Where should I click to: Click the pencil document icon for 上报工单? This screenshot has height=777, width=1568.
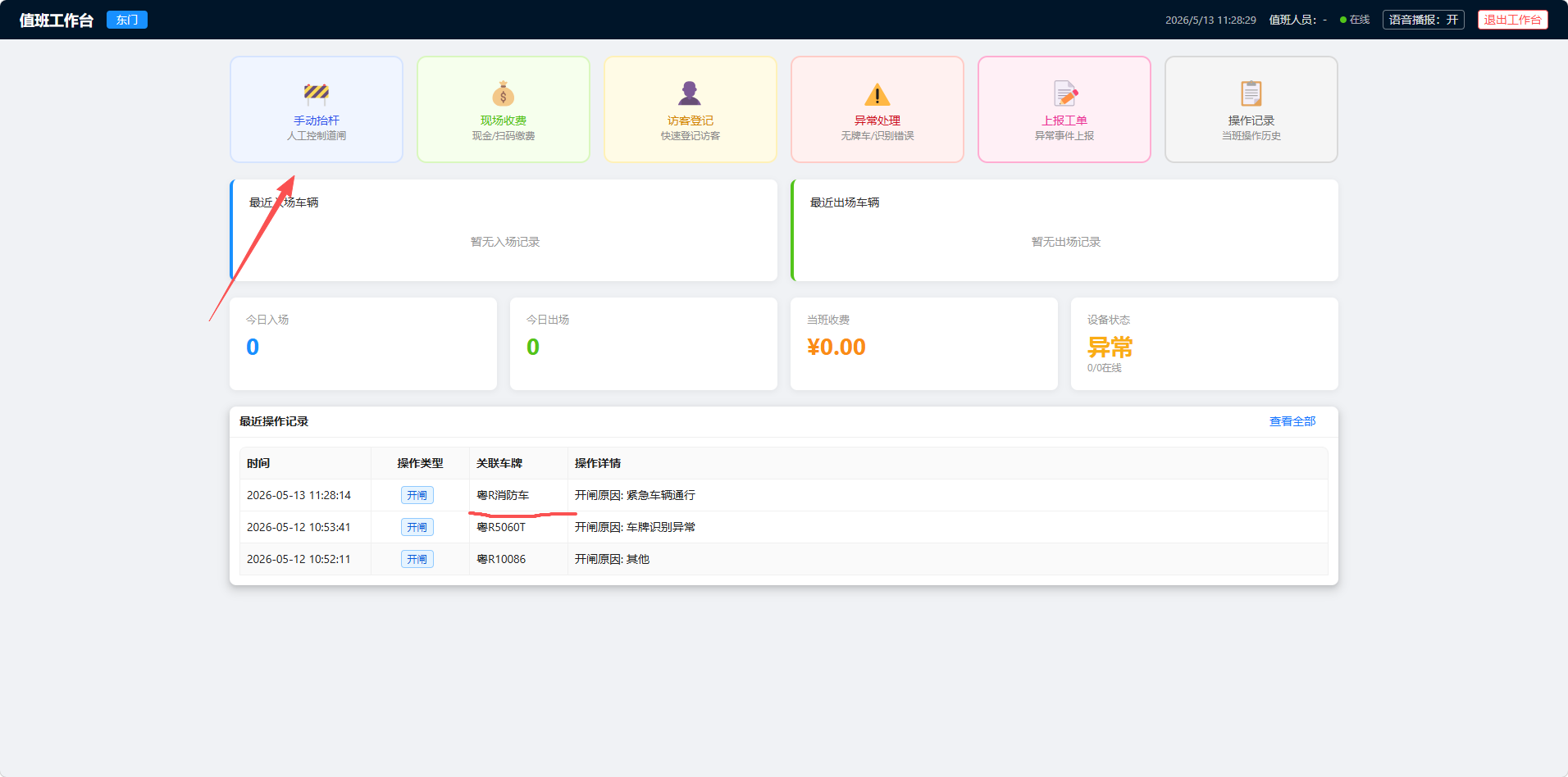pos(1064,93)
